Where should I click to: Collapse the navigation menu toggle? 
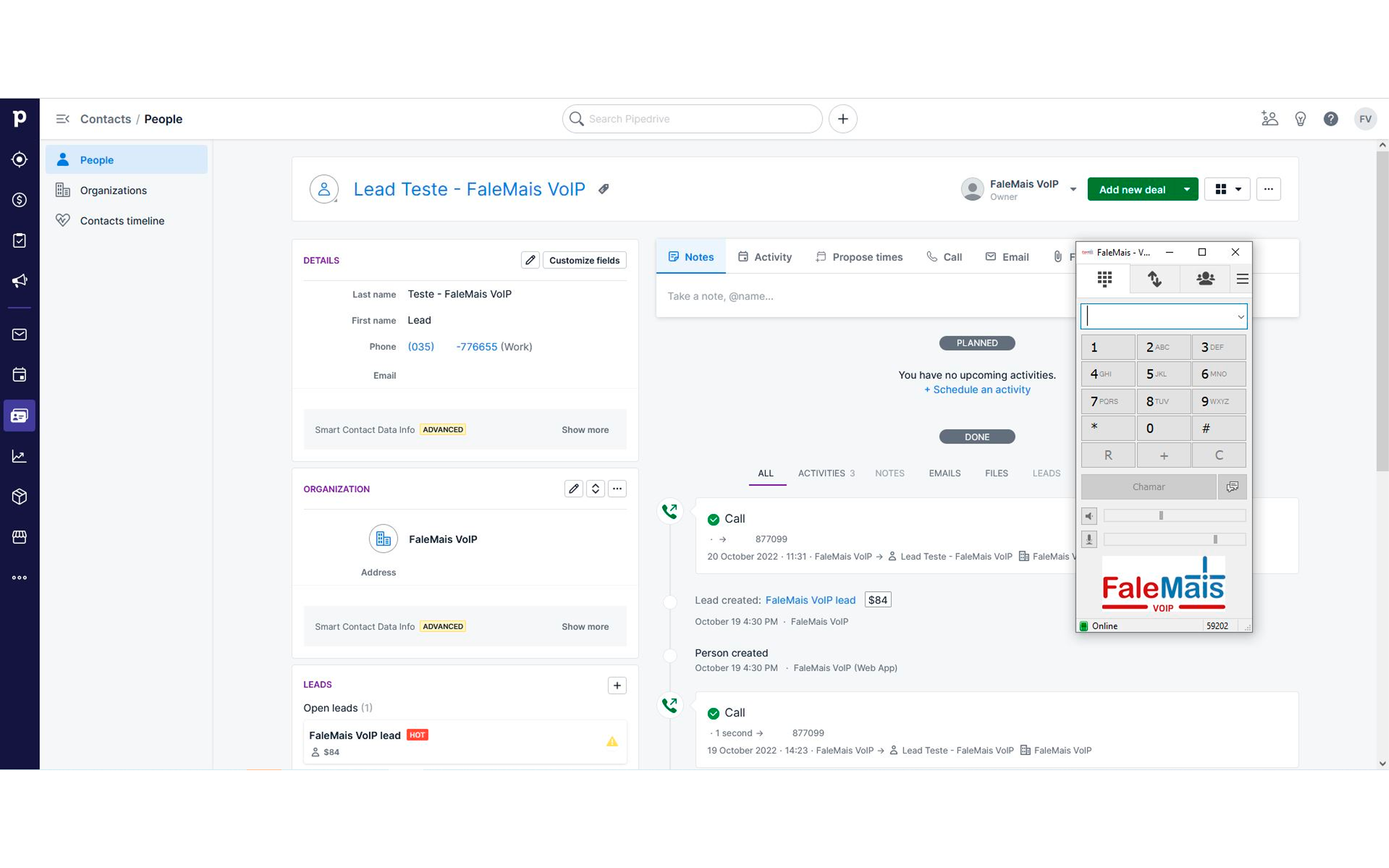[63, 119]
